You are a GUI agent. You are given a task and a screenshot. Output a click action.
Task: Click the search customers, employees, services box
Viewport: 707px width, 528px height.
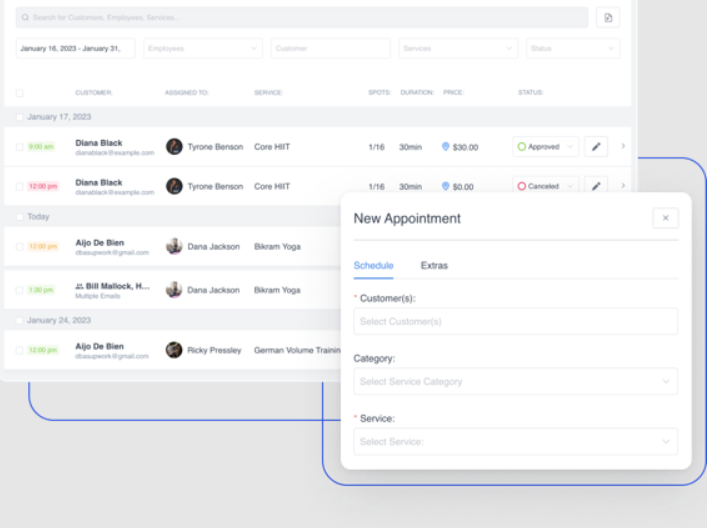point(300,18)
